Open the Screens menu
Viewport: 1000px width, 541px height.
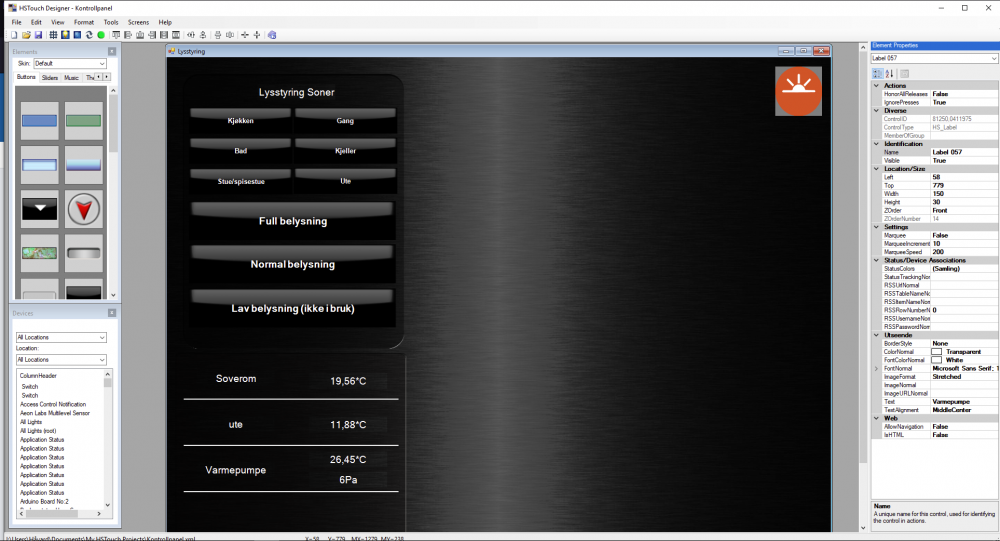tap(138, 22)
